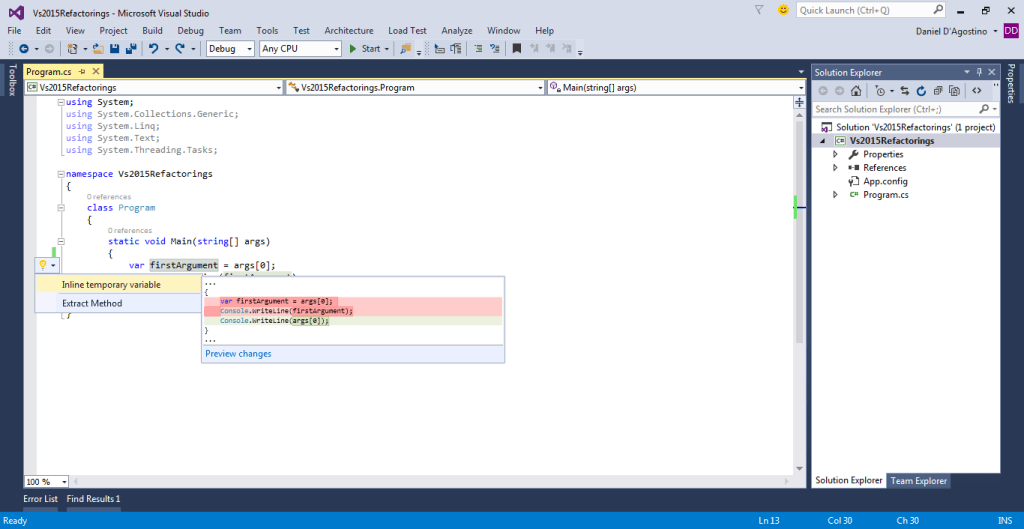Refresh Solution Explorer with the refresh icon
This screenshot has width=1024, height=529.
pos(921,91)
